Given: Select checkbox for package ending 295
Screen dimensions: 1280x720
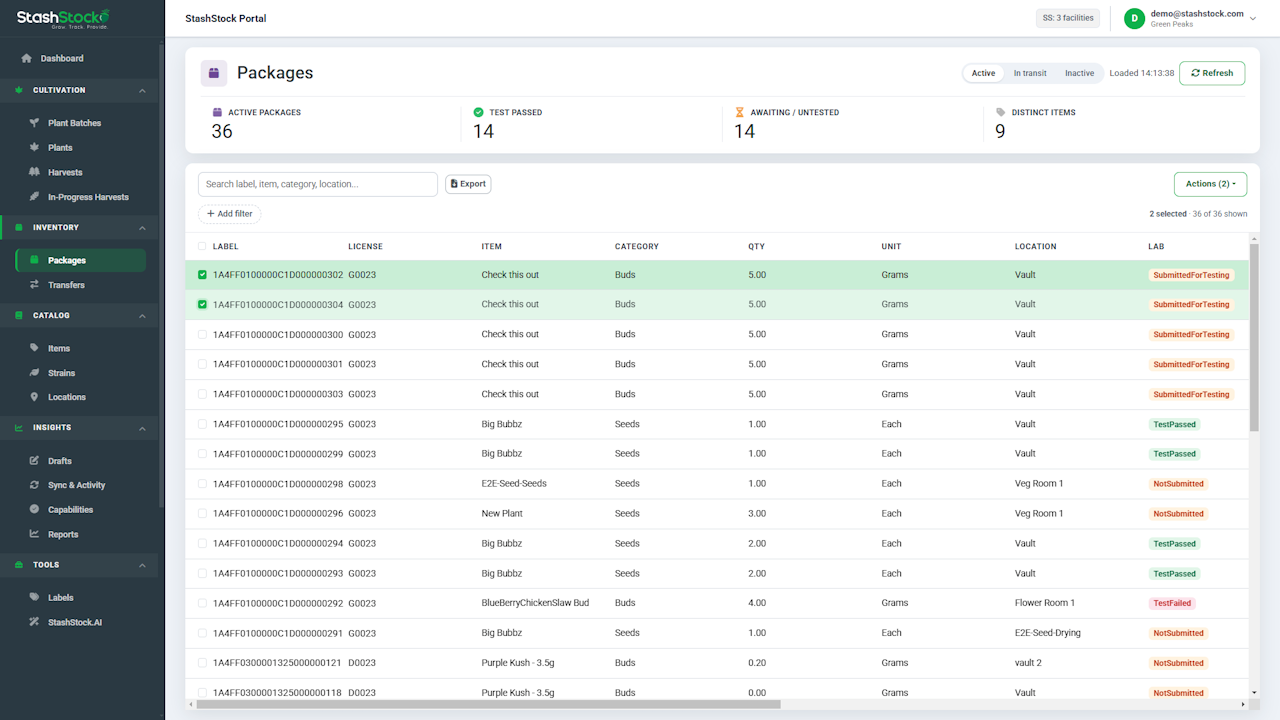Looking at the screenshot, I should [x=202, y=424].
